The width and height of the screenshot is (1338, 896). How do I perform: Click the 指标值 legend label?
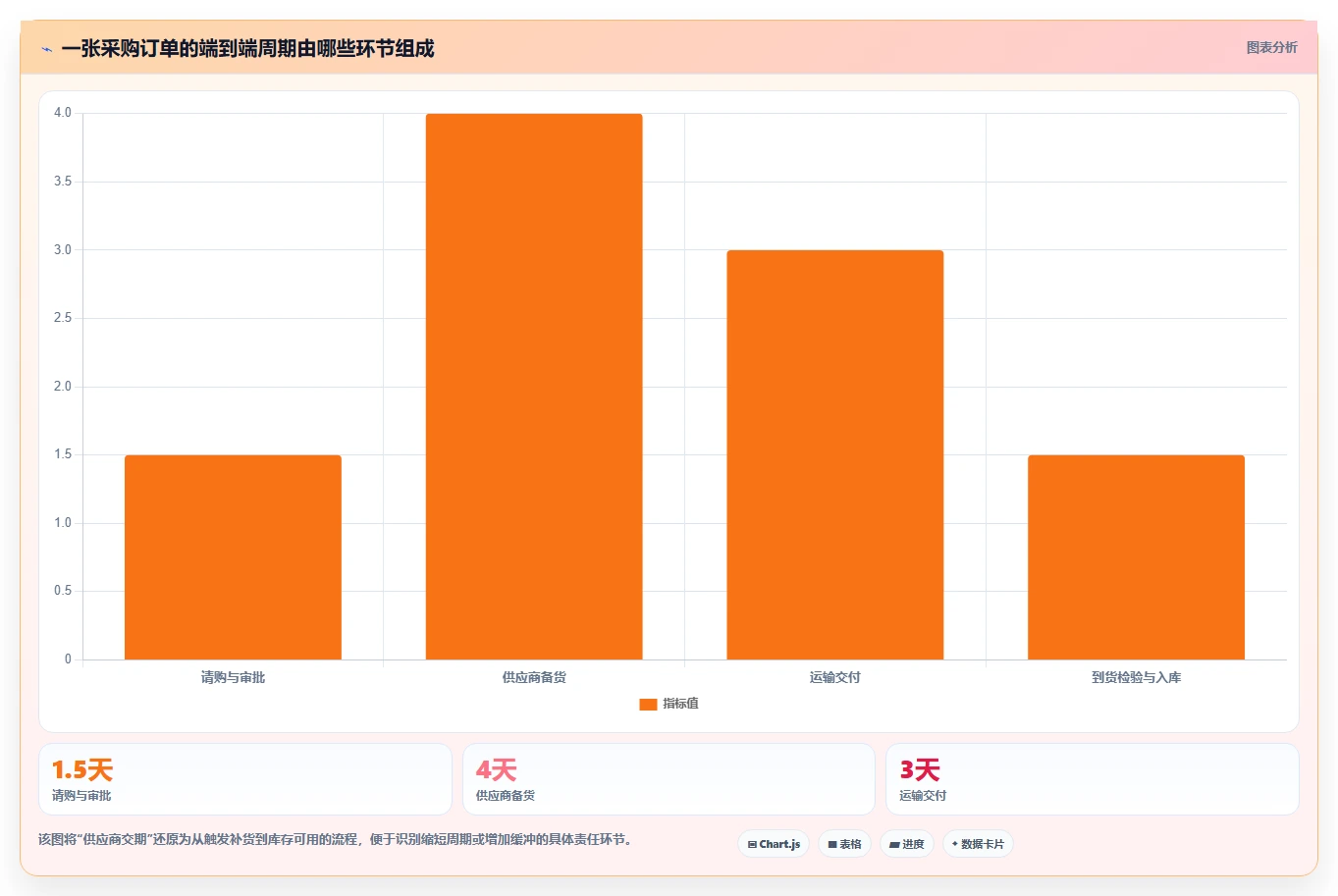pyautogui.click(x=680, y=704)
